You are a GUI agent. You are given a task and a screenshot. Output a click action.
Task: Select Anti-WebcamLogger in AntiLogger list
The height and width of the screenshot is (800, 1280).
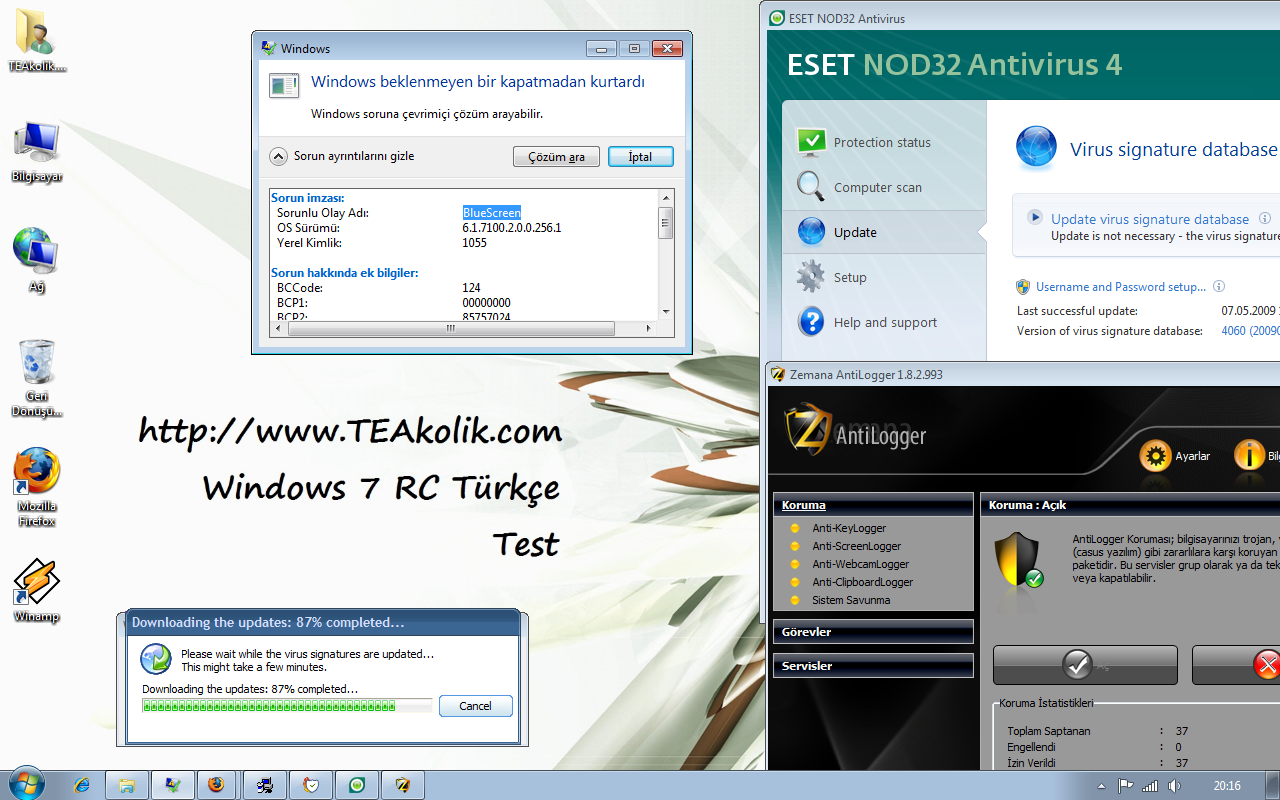click(x=861, y=564)
